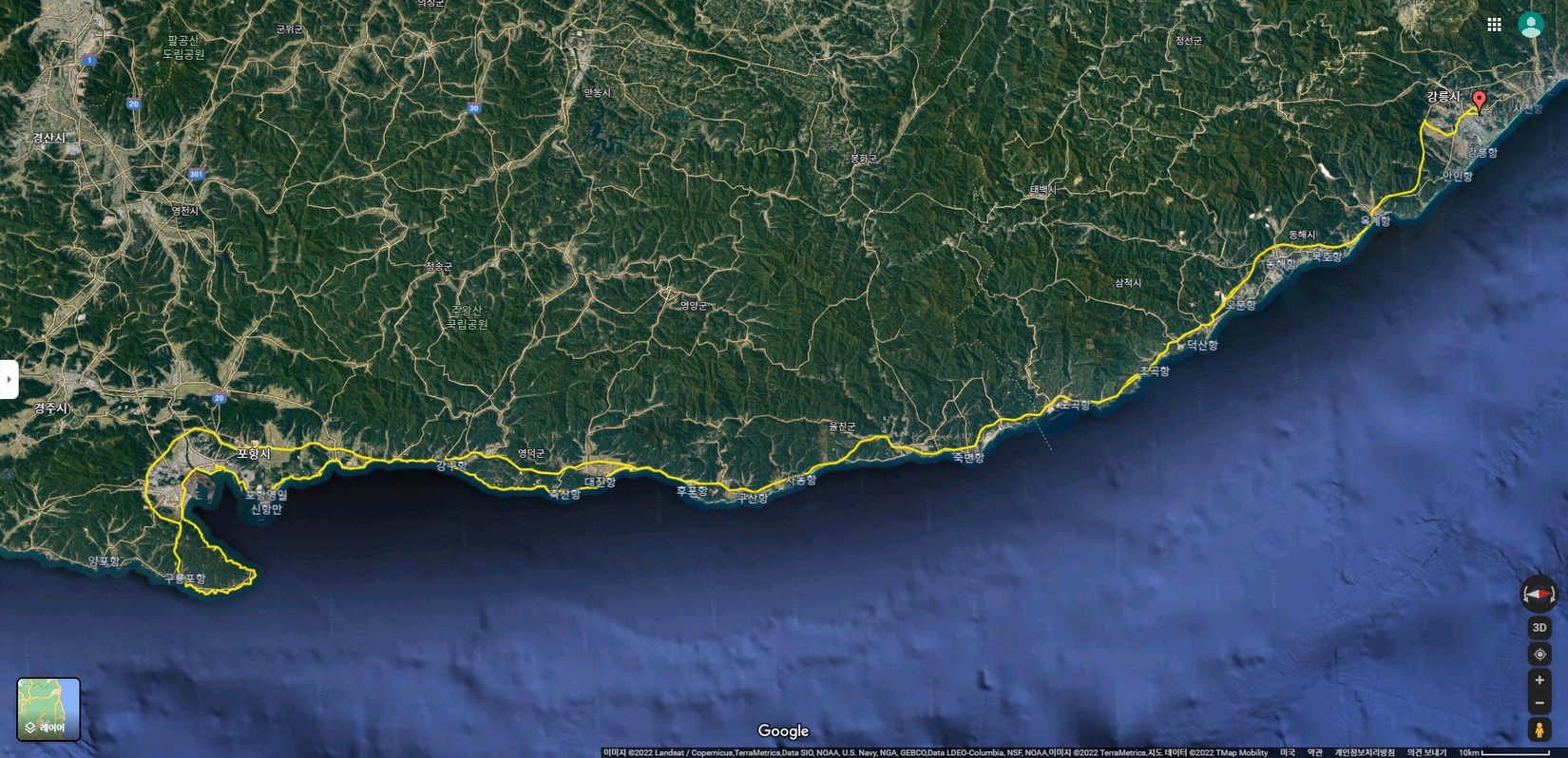The image size is (1568, 758).
Task: Show my current location
Action: coord(1539,654)
